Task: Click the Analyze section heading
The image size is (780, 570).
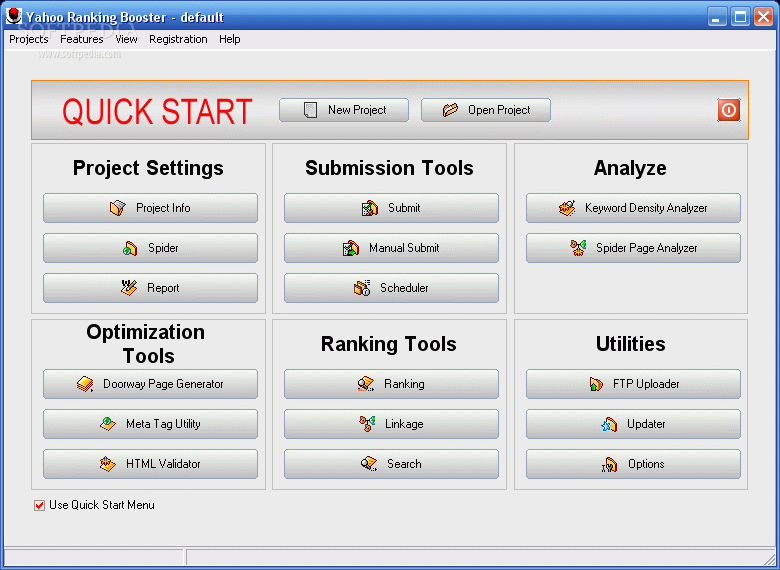Action: pos(630,168)
